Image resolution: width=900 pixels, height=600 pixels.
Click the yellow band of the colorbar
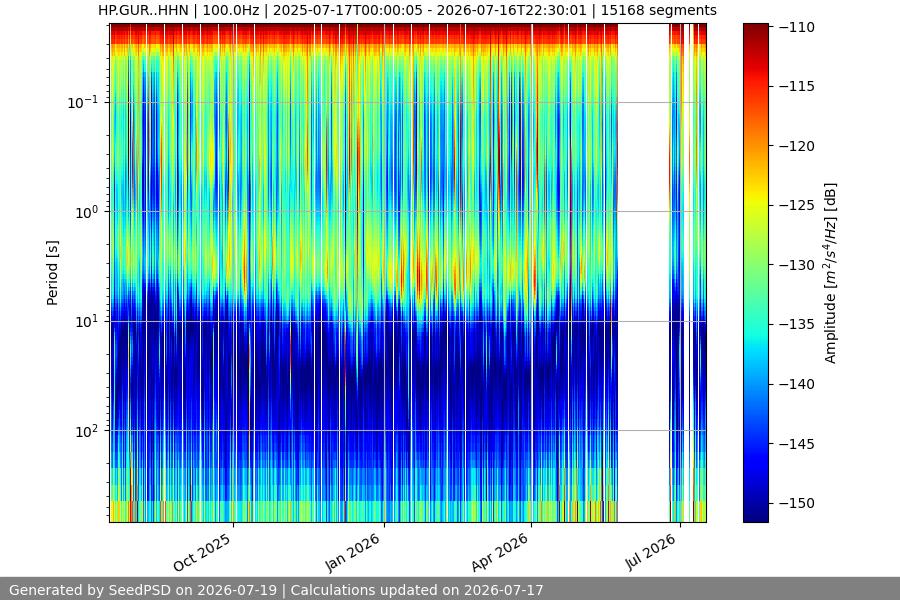[755, 199]
